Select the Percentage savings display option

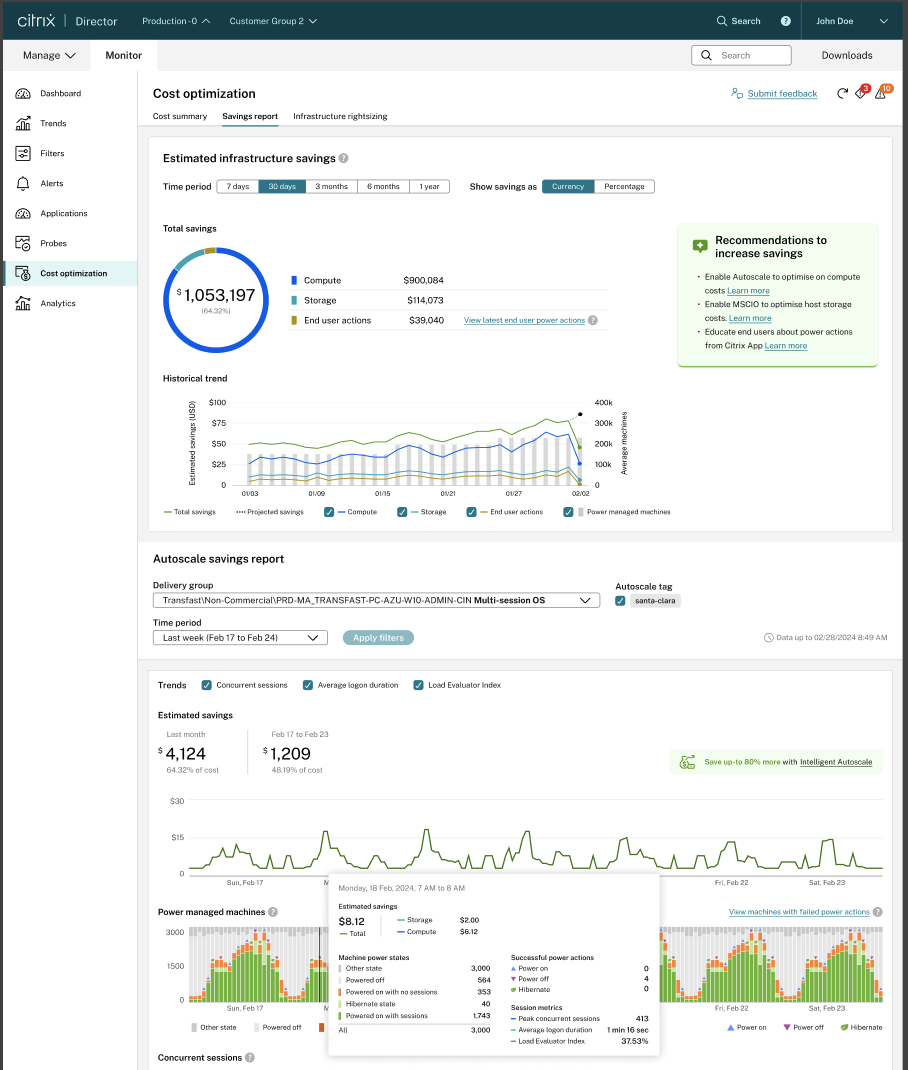[624, 186]
